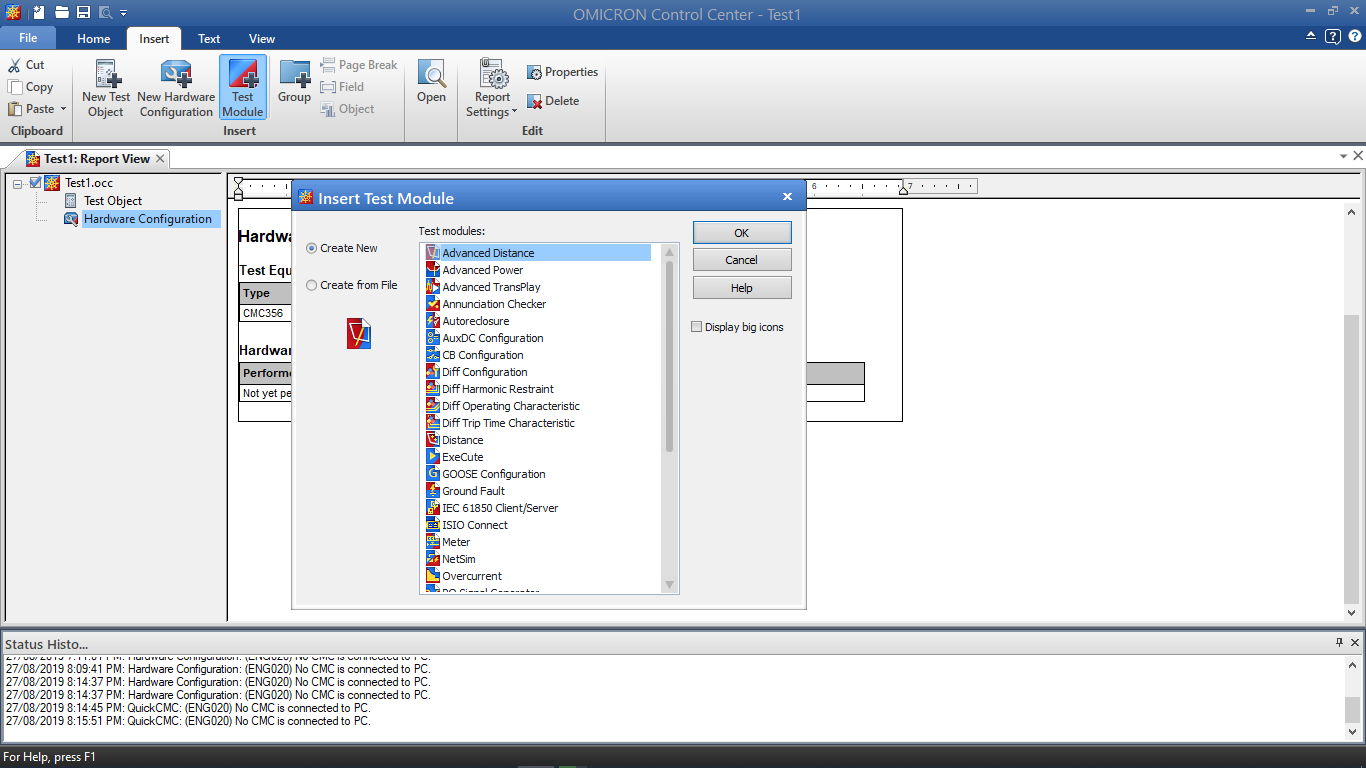Click New Hardware Configuration ribbon icon
The image size is (1366, 768).
[176, 88]
